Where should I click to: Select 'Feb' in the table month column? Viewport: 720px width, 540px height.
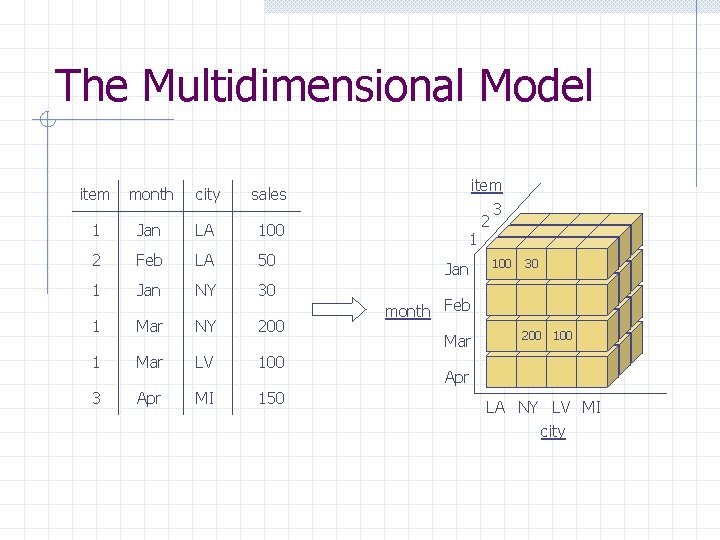click(149, 260)
